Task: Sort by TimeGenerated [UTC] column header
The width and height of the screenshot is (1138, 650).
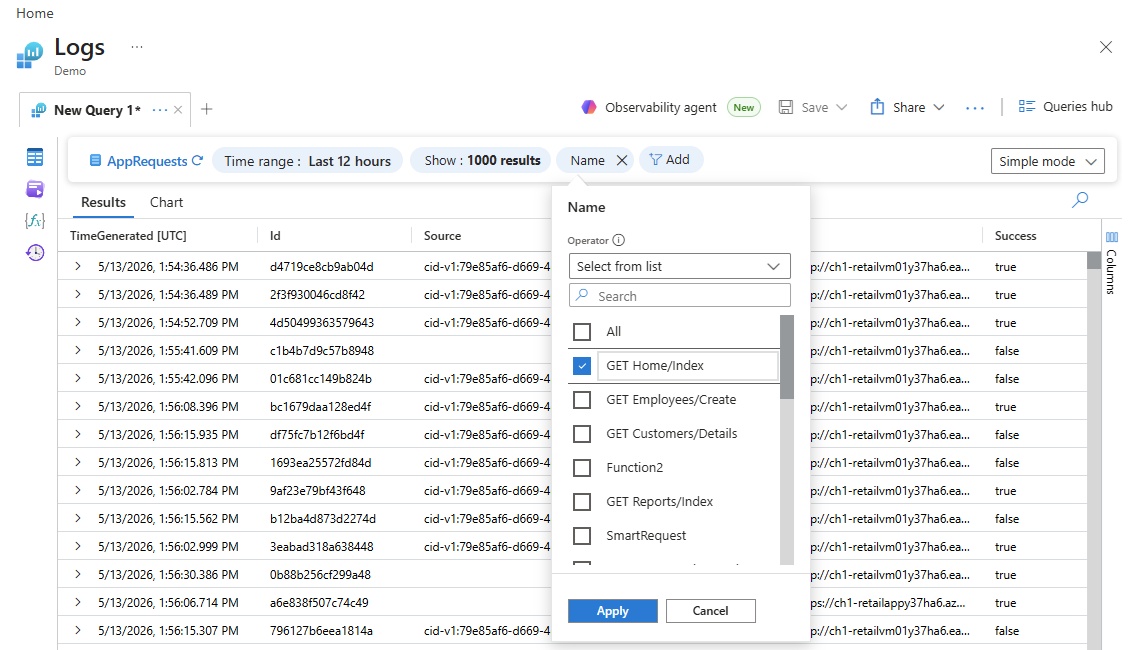Action: pyautogui.click(x=128, y=236)
